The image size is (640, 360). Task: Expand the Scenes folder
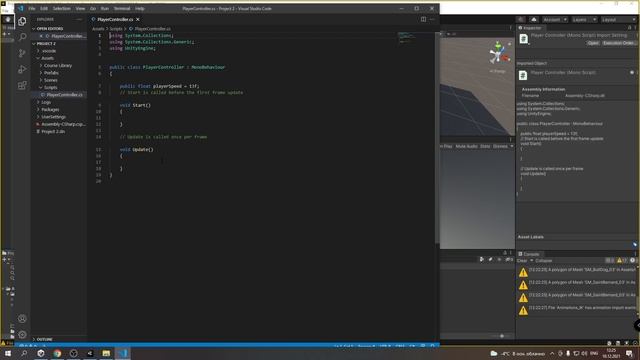pyautogui.click(x=51, y=80)
